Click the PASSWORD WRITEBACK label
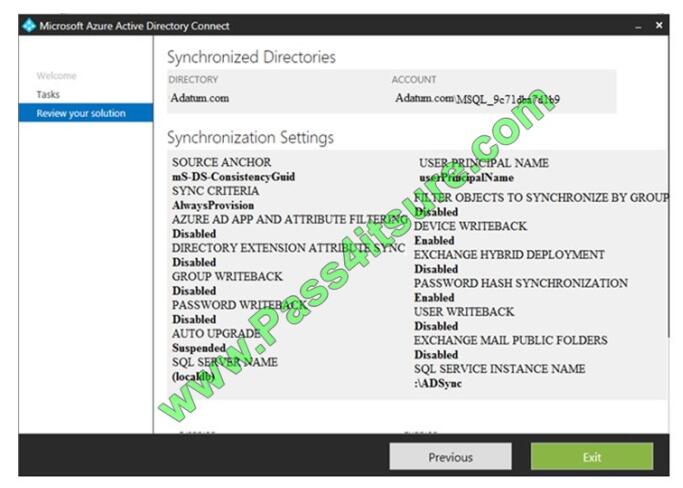 (239, 305)
